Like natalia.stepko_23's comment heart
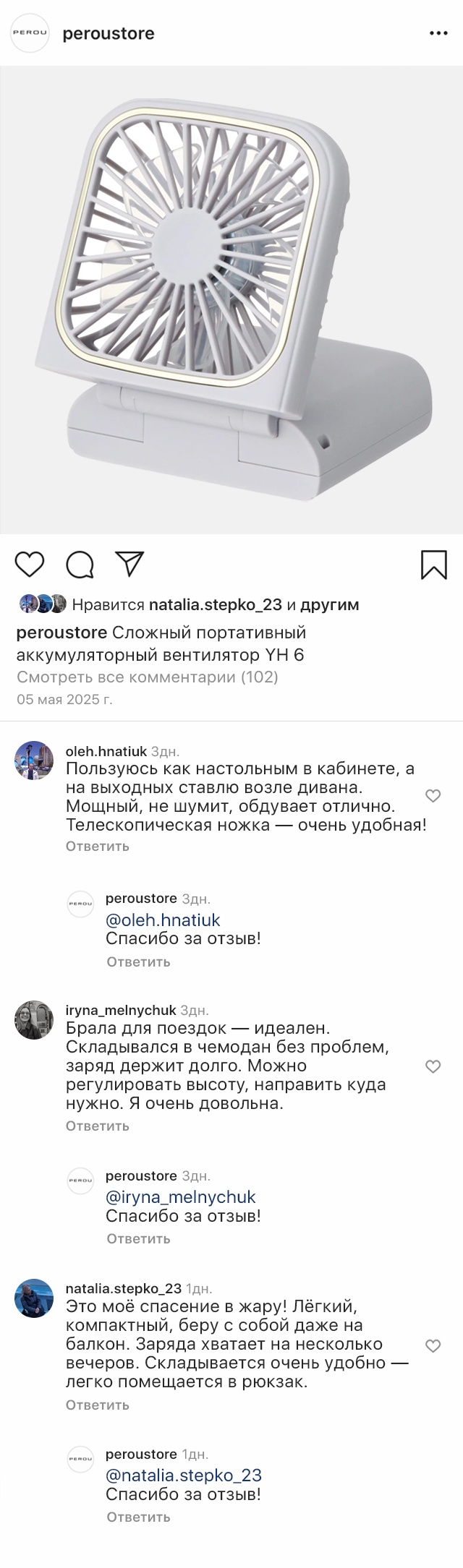Viewport: 463px width, 1568px height. tap(433, 1345)
